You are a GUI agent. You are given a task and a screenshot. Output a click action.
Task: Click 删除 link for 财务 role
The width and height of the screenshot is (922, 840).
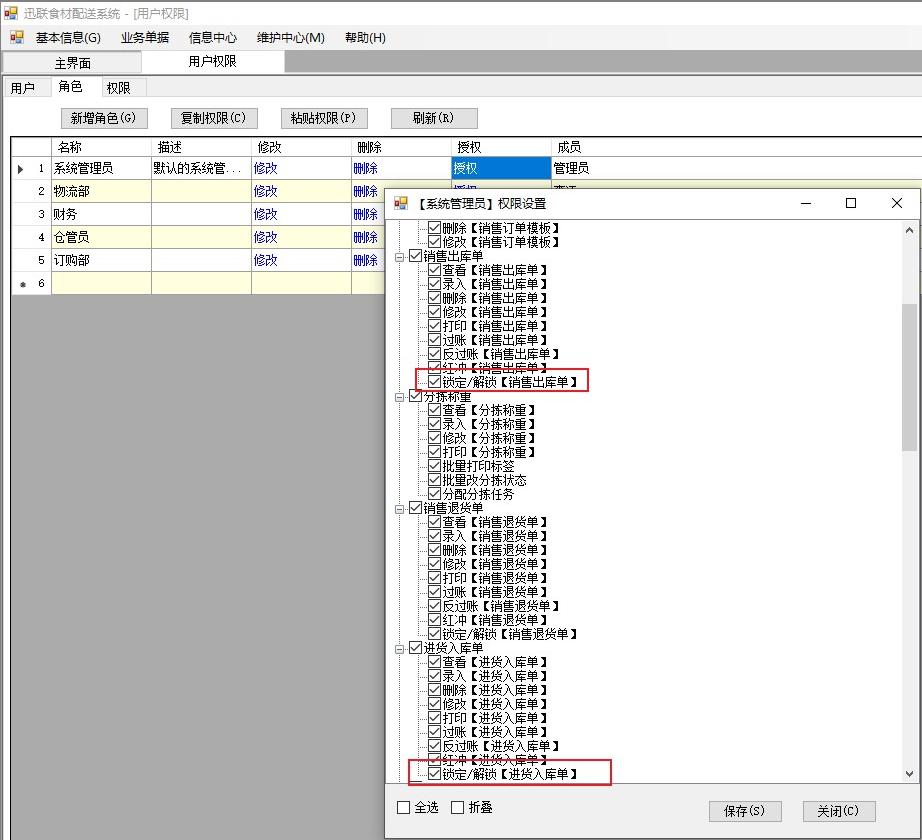pos(365,214)
